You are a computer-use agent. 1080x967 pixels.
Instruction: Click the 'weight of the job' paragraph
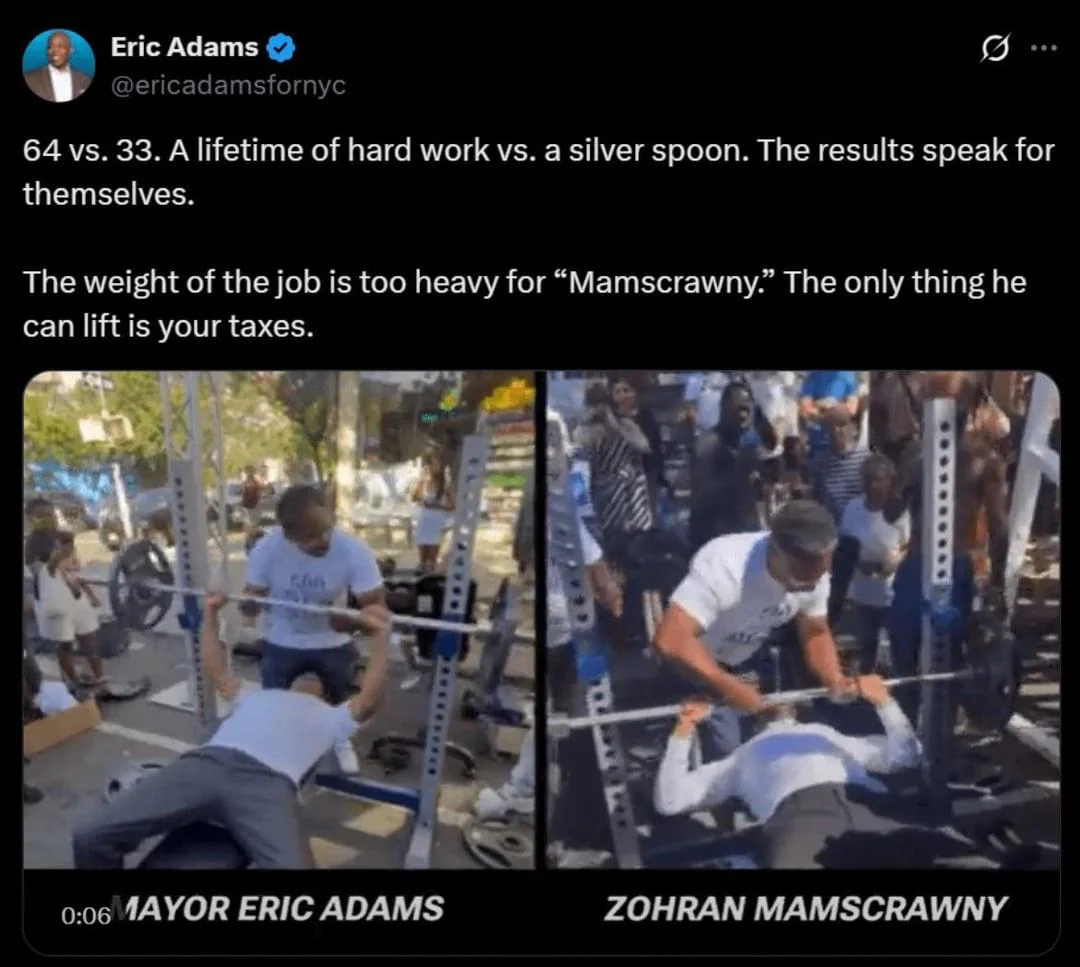point(524,304)
